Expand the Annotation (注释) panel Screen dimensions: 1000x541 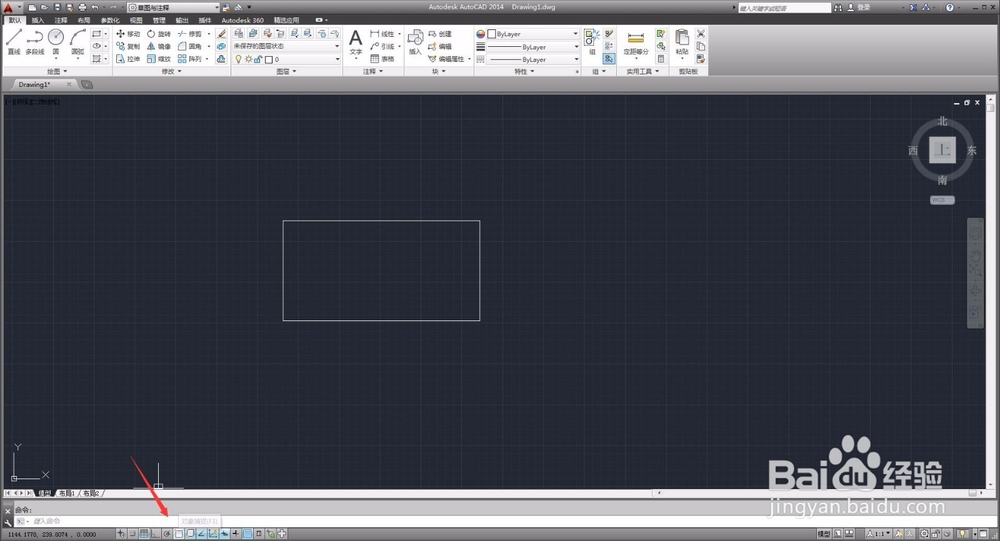373,71
